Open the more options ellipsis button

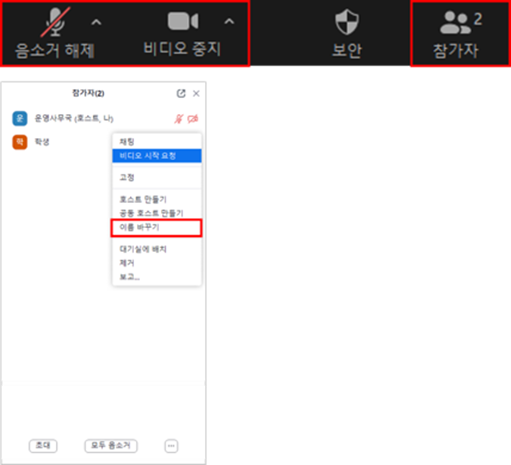(171, 446)
